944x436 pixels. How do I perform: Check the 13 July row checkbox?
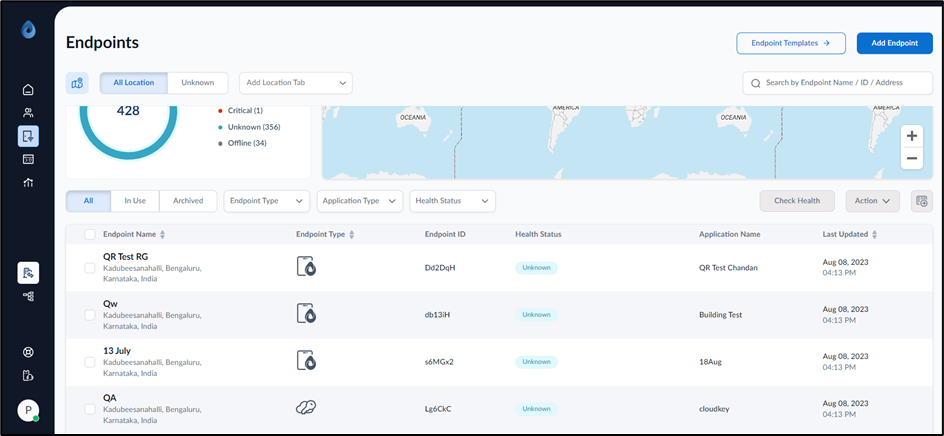(90, 362)
